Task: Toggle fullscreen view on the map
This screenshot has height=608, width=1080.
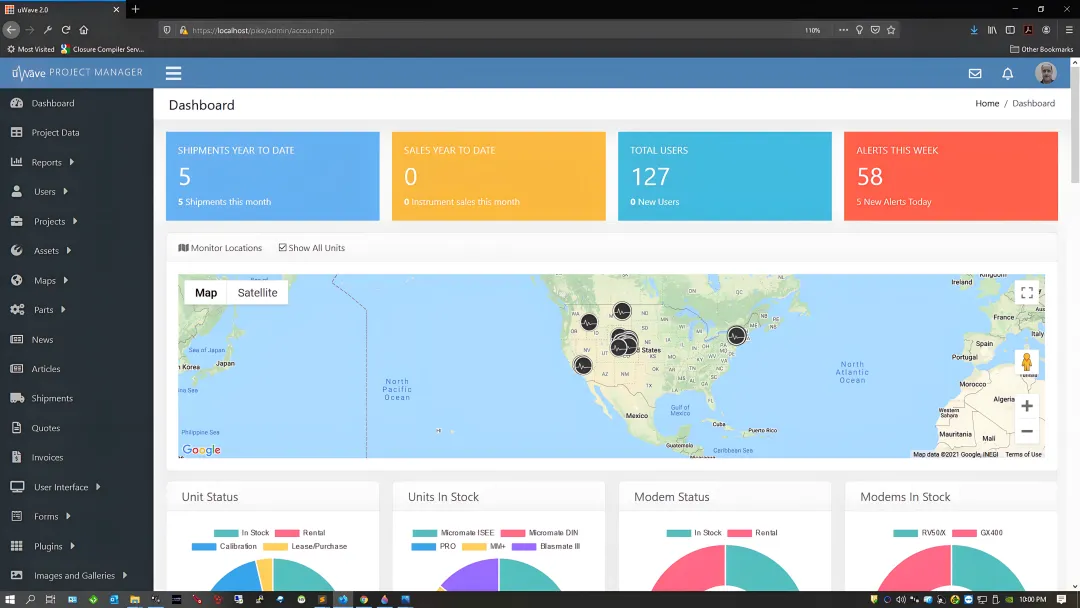Action: [1026, 293]
